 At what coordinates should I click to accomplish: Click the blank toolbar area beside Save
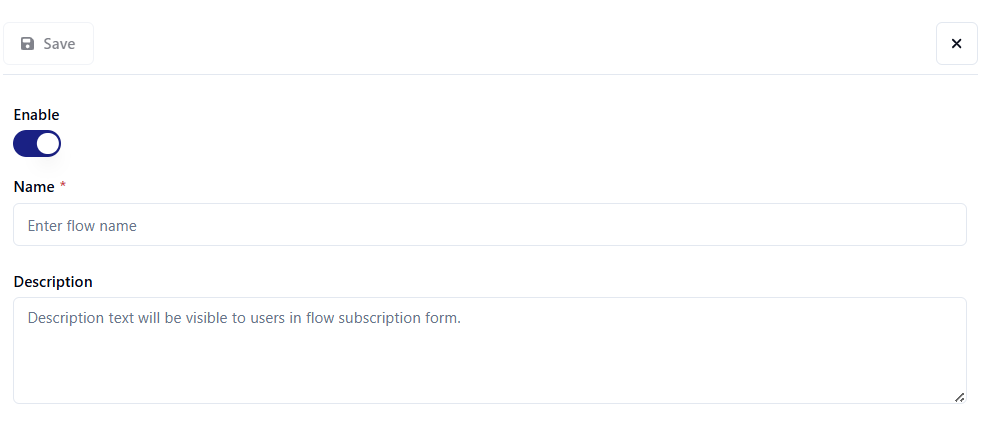pyautogui.click(x=500, y=44)
